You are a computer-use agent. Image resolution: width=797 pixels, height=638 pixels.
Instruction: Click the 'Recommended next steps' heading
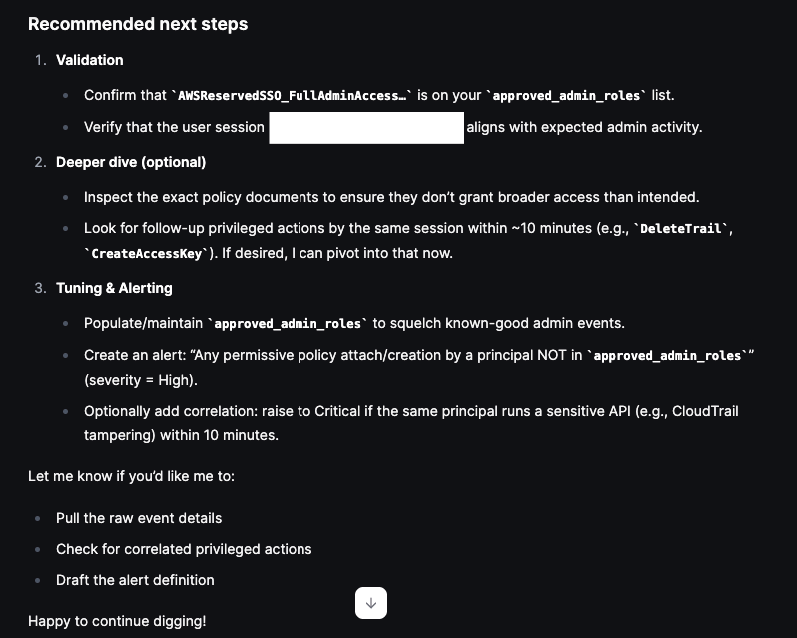coord(138,24)
